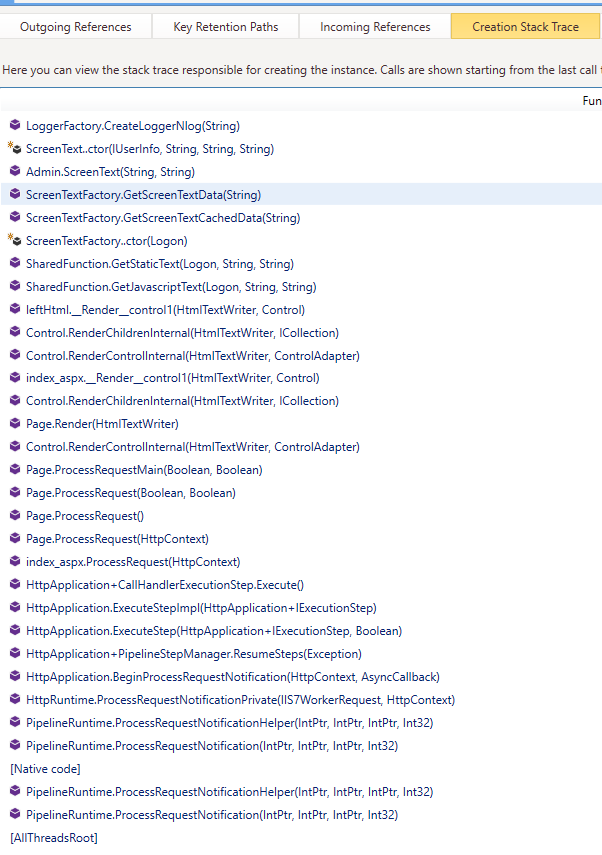This screenshot has height=855, width=602.
Task: Click the icon beside Page.ProcessRequest(HttpContext)
Action: [15, 538]
